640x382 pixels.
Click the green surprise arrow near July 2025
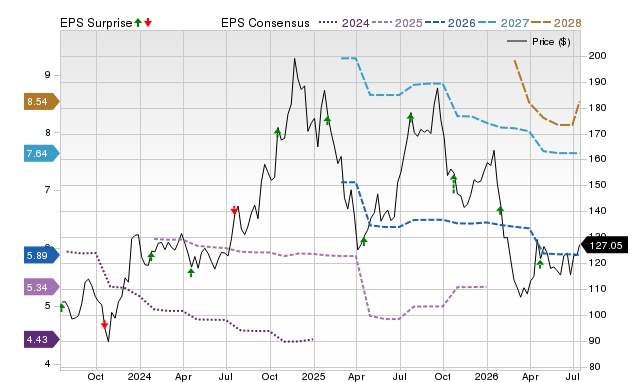(411, 118)
